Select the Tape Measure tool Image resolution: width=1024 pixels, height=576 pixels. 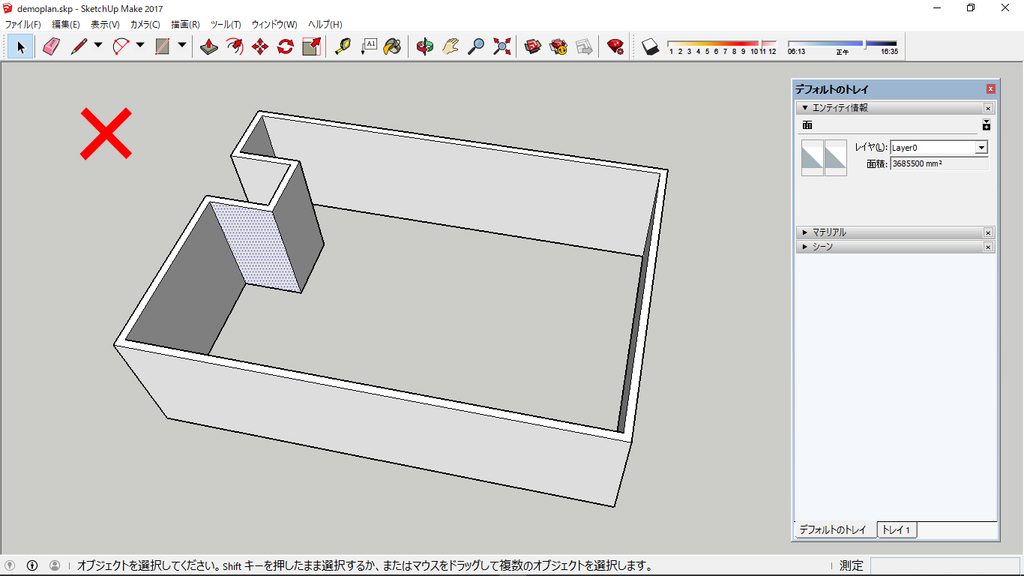coord(343,46)
